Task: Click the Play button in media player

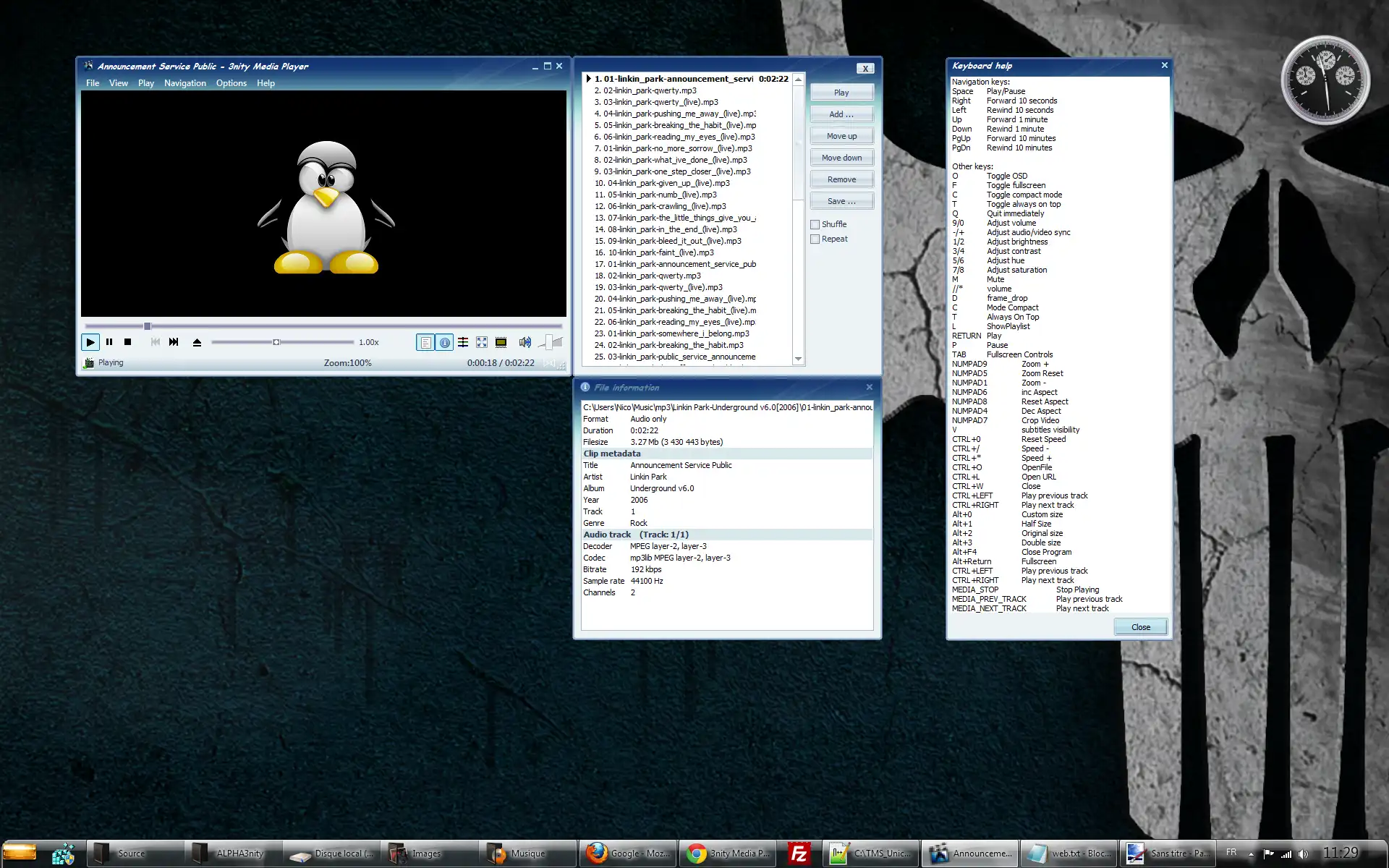Action: (x=90, y=342)
